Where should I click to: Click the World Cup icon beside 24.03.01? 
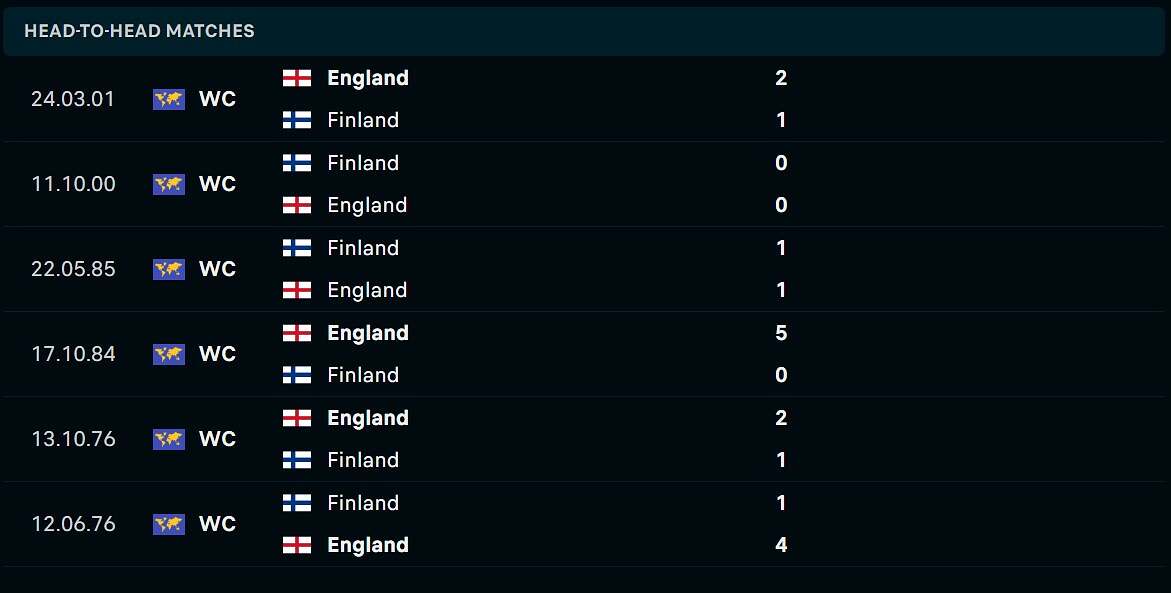pos(169,99)
